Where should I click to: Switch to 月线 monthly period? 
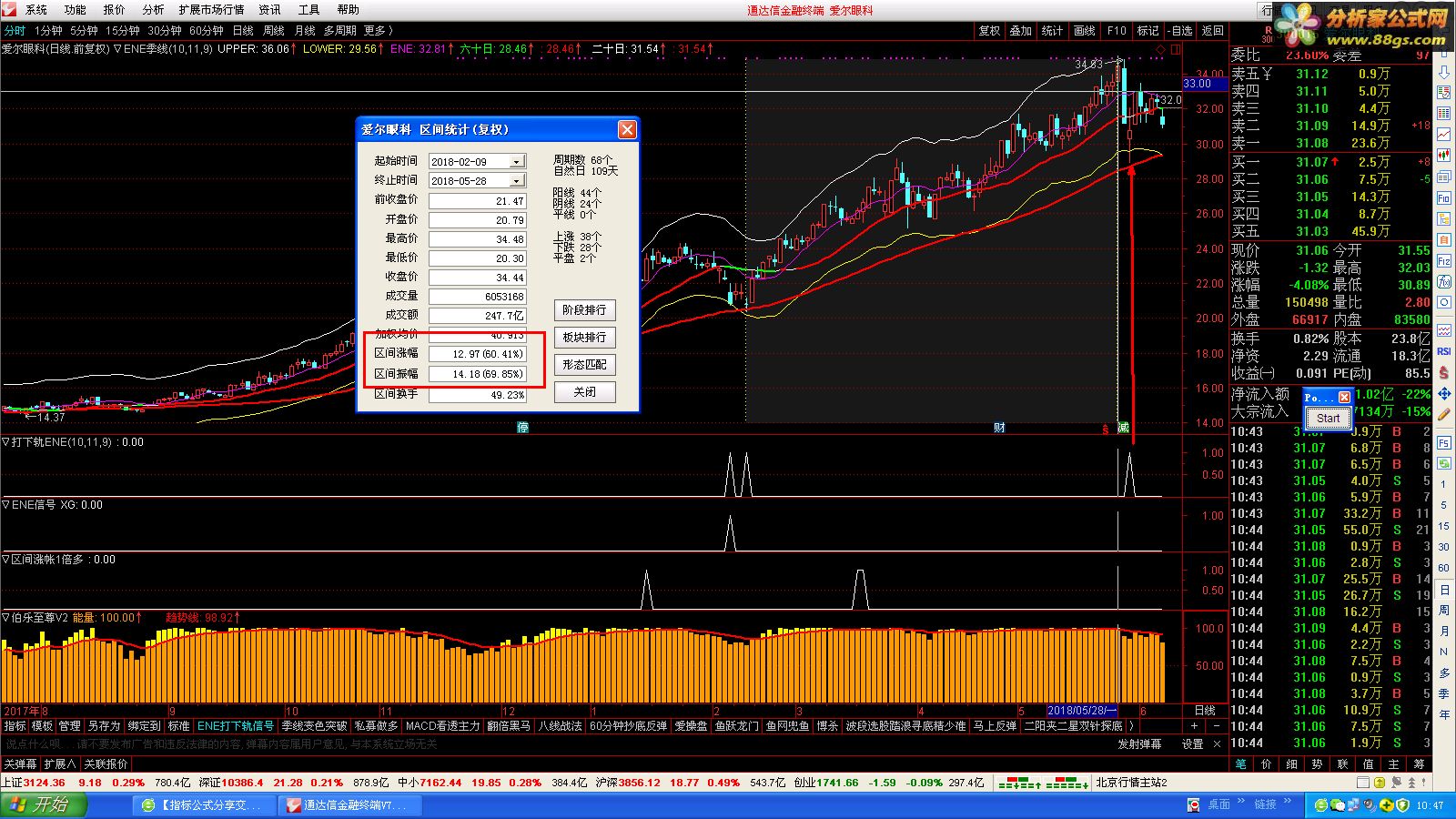[x=305, y=30]
